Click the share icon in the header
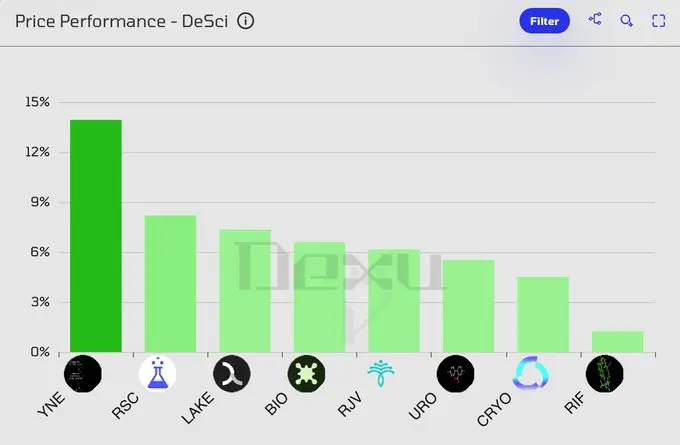 click(x=595, y=20)
